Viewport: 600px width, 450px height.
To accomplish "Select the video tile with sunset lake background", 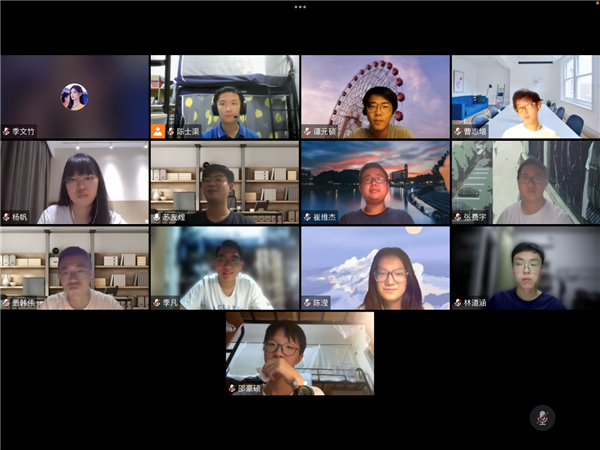I will tap(375, 180).
